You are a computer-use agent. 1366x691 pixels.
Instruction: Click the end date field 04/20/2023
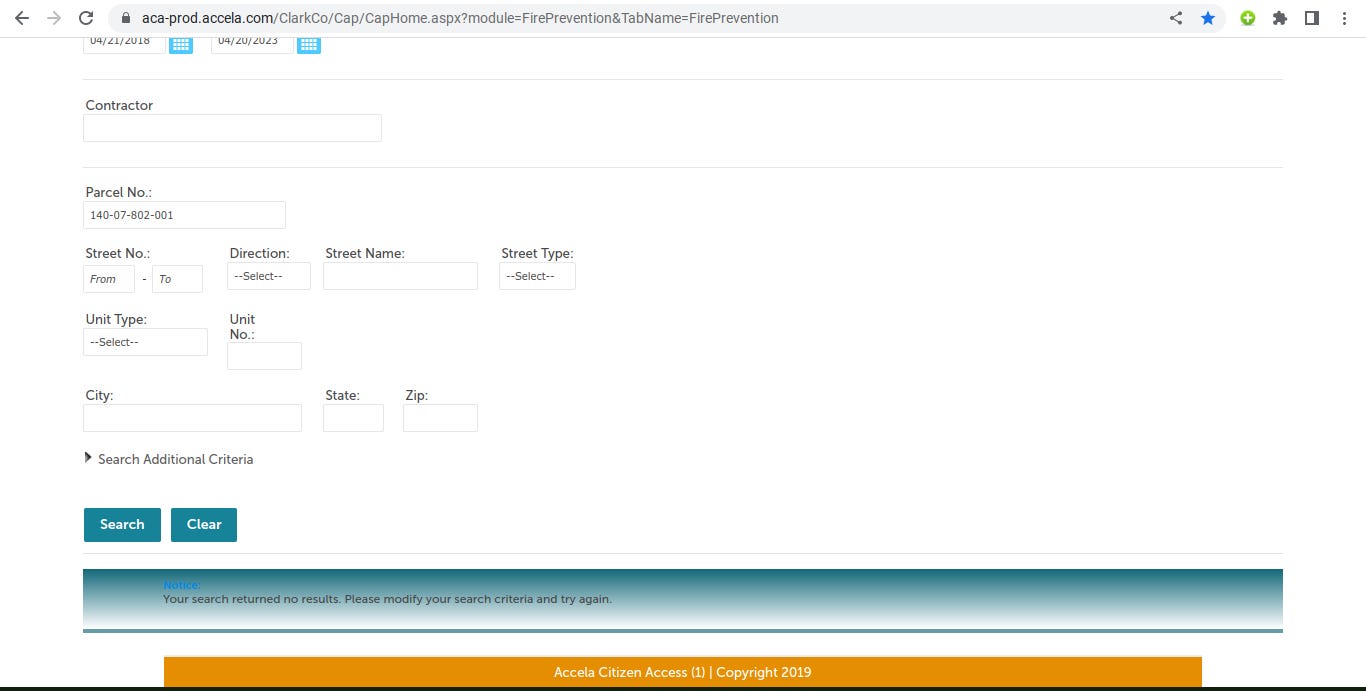pos(252,44)
